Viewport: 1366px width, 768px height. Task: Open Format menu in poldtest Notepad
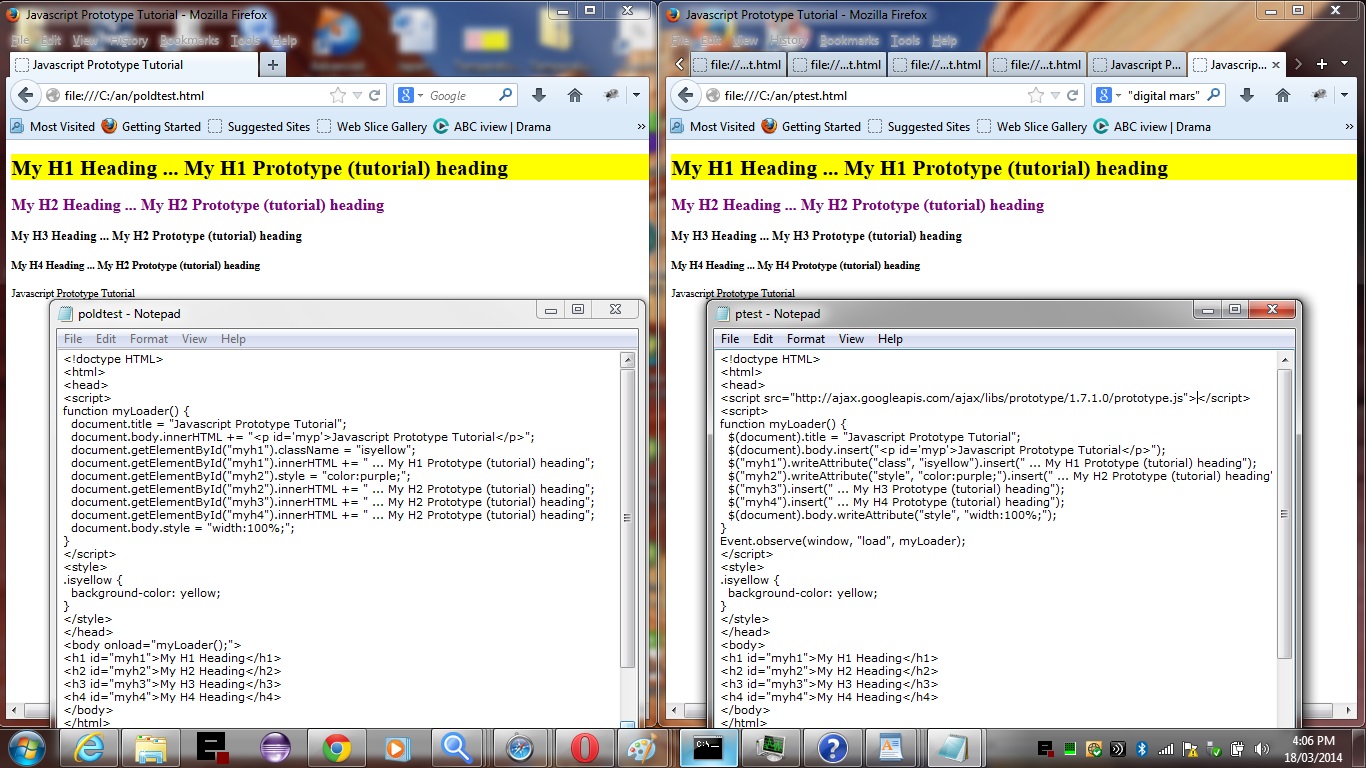click(149, 339)
